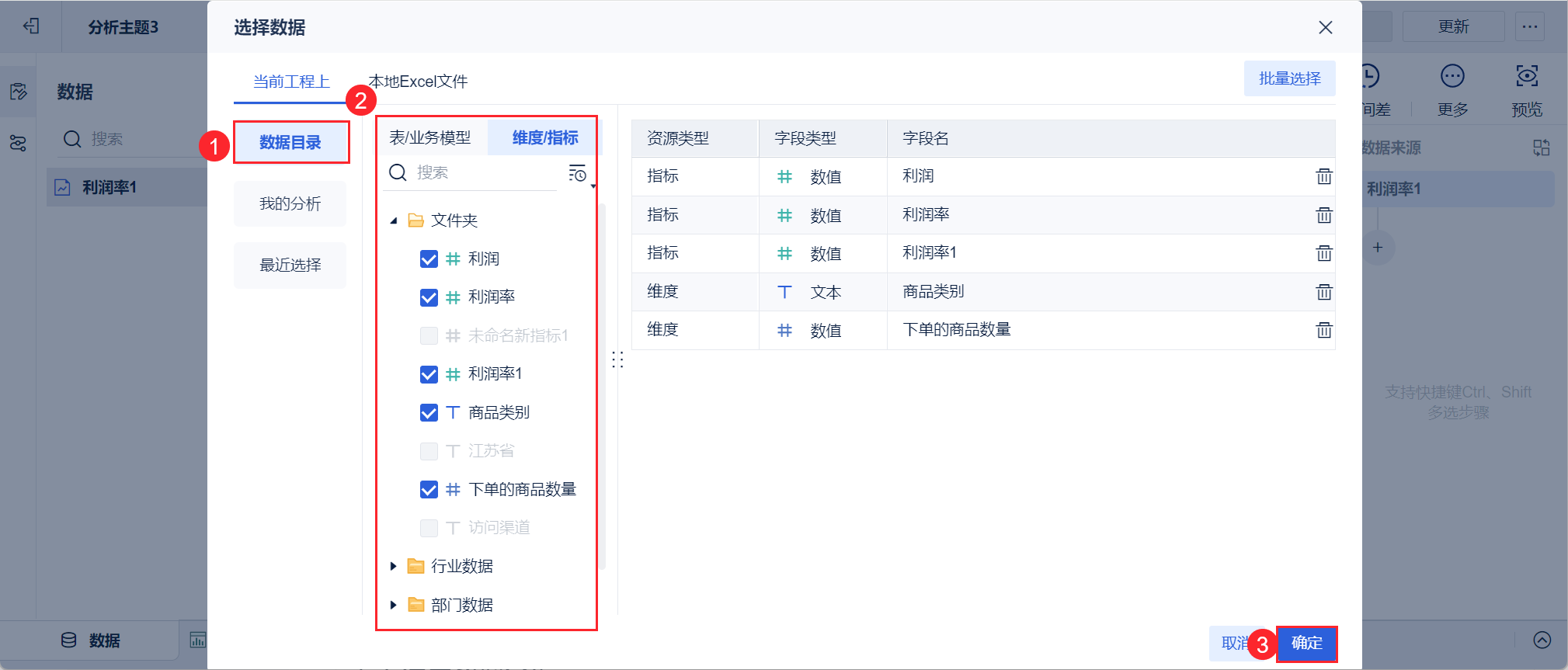Click the 预览 preview icon in the background toolbar
This screenshot has width=1568, height=670.
point(1527,76)
